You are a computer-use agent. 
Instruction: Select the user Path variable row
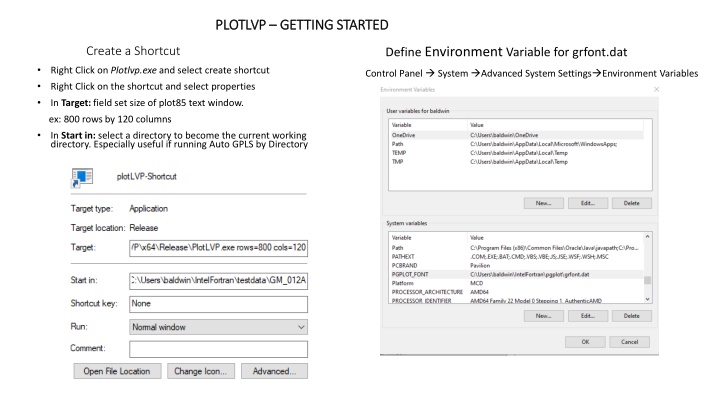(x=516, y=144)
